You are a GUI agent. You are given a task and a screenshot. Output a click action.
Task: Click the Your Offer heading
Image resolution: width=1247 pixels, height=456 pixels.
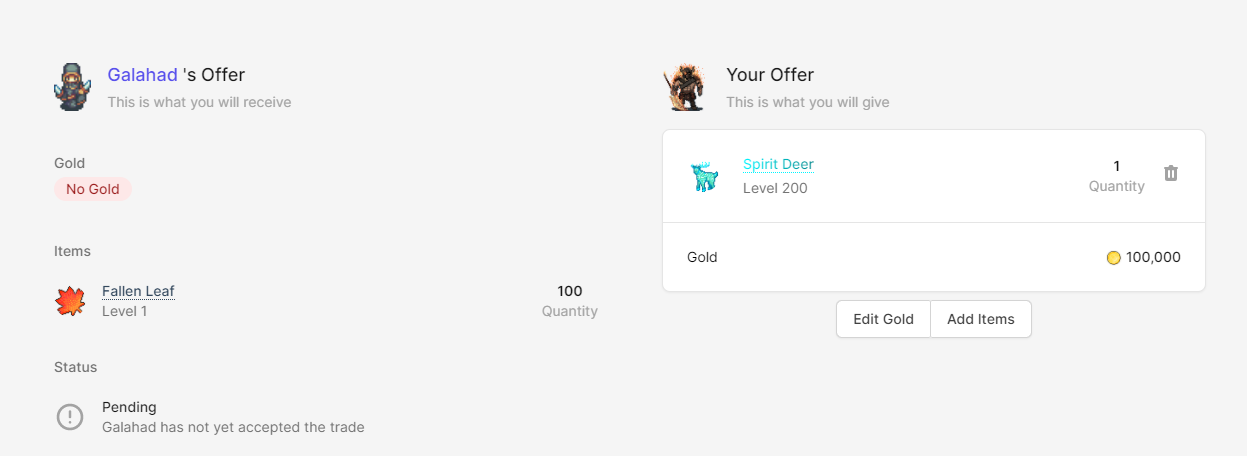coord(770,75)
